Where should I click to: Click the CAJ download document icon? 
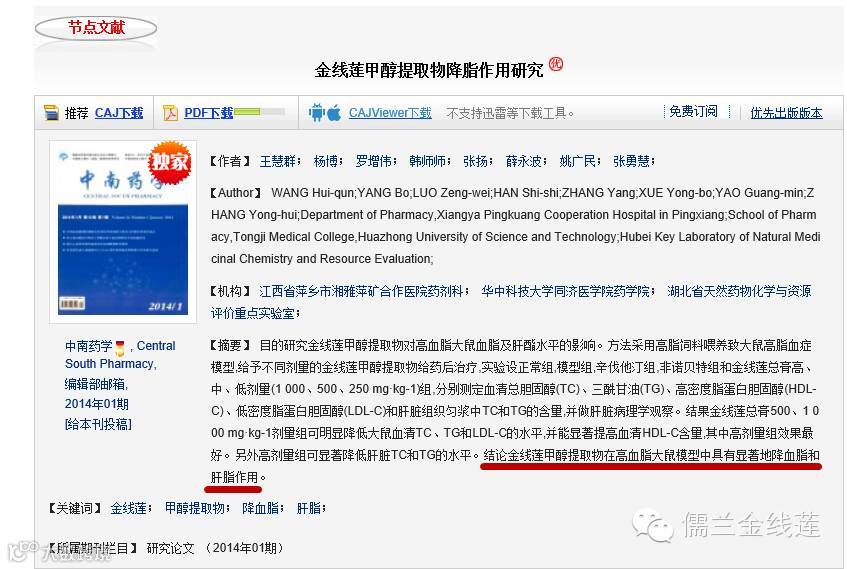(51, 112)
